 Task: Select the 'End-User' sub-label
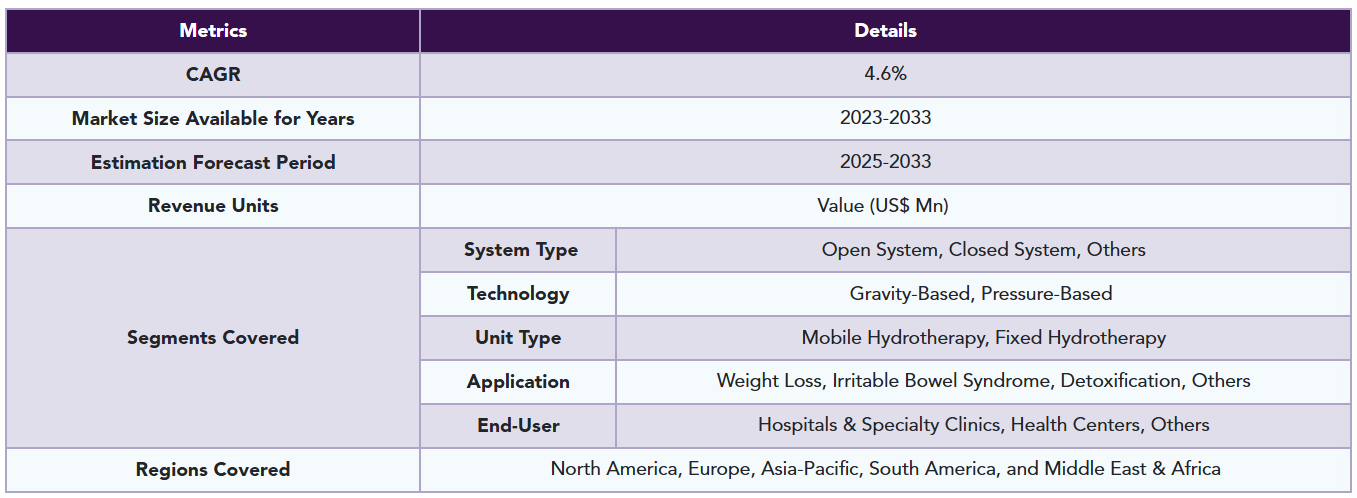click(518, 426)
